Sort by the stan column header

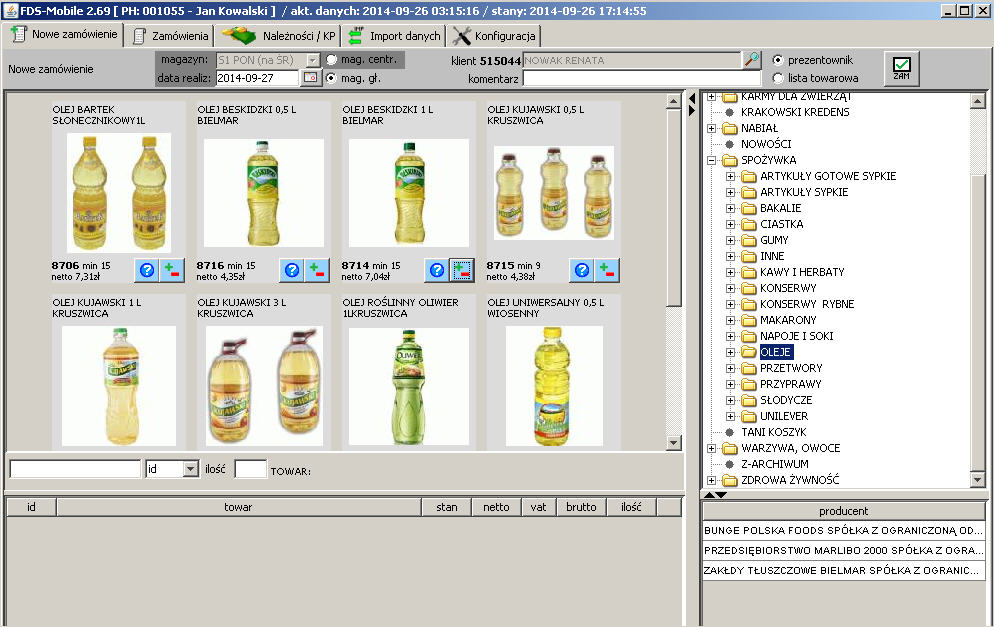tap(447, 507)
